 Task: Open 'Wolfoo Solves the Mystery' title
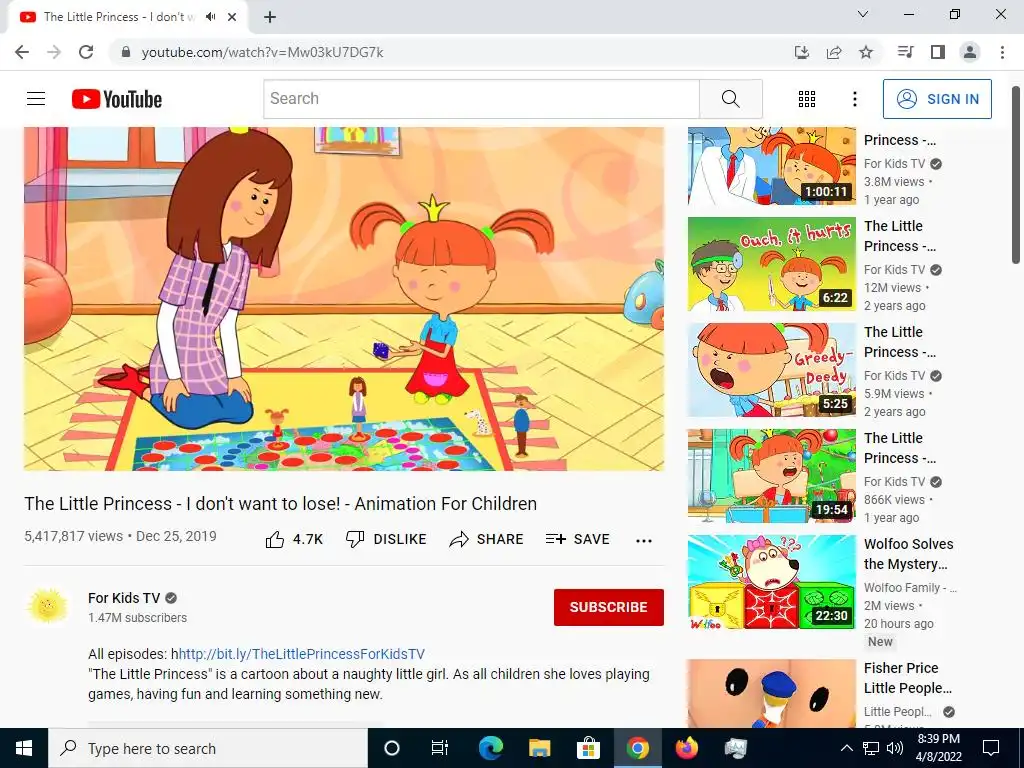pos(908,554)
